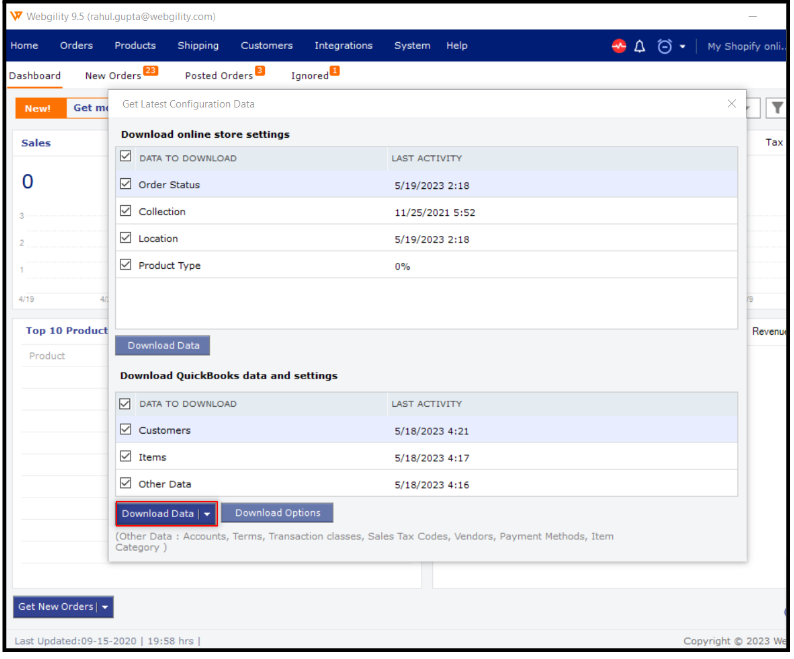Open the Home menu
Image resolution: width=794 pixels, height=659 pixels.
tap(24, 46)
